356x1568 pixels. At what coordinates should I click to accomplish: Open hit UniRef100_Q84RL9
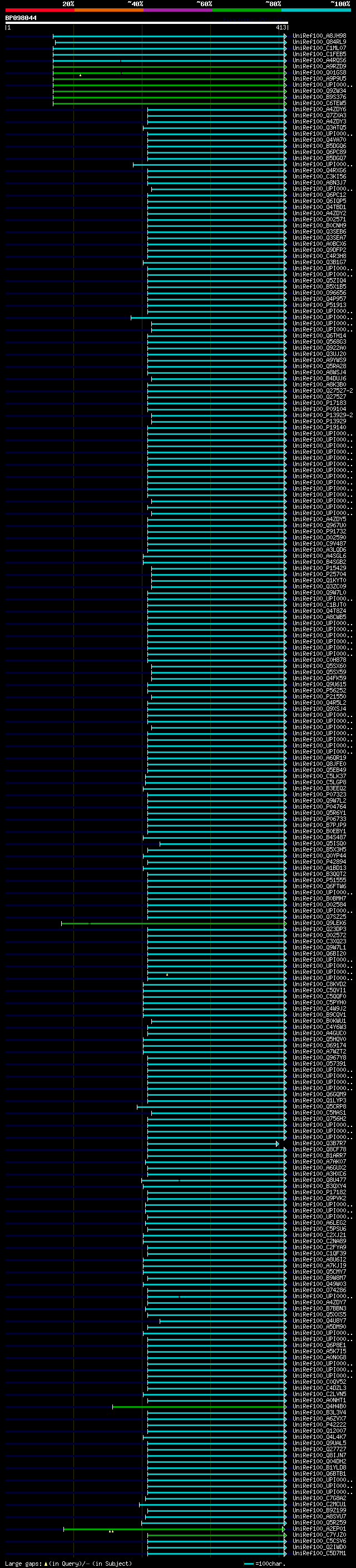point(319,42)
